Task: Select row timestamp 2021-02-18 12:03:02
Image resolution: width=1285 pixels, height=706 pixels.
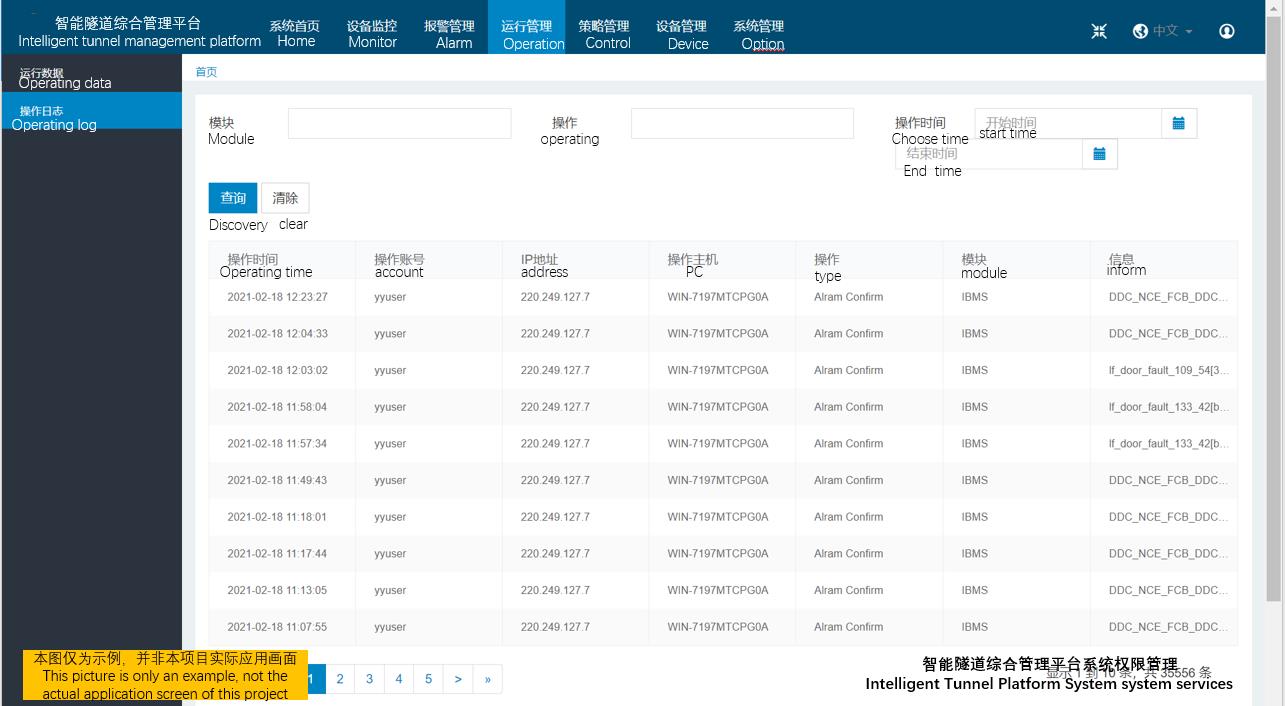Action: pyautogui.click(x=277, y=370)
